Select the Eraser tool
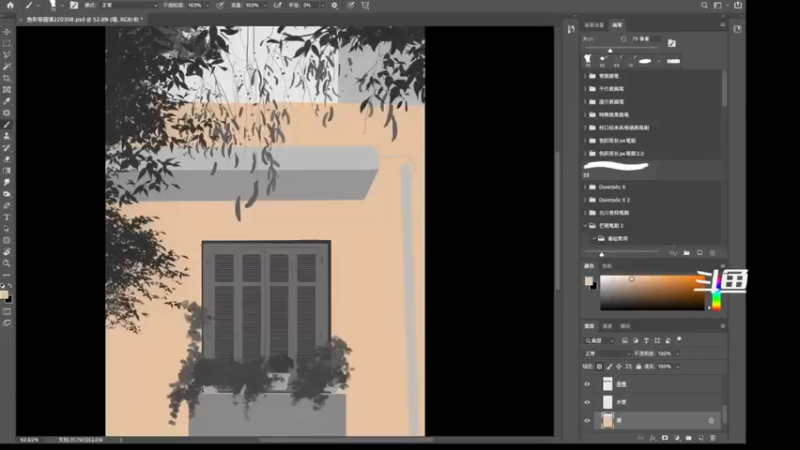Screen dimensions: 800x450 point(7,160)
